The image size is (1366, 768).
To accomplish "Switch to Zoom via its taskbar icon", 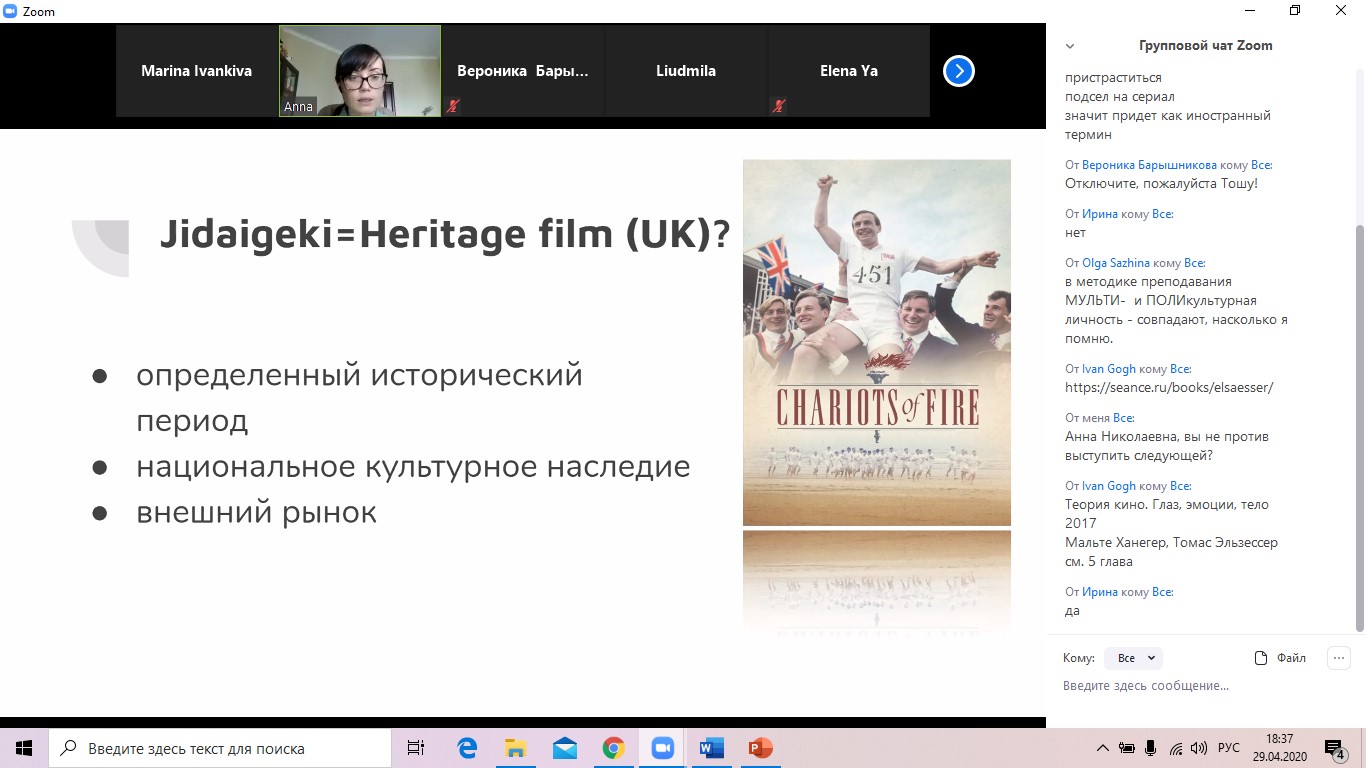I will coord(662,748).
